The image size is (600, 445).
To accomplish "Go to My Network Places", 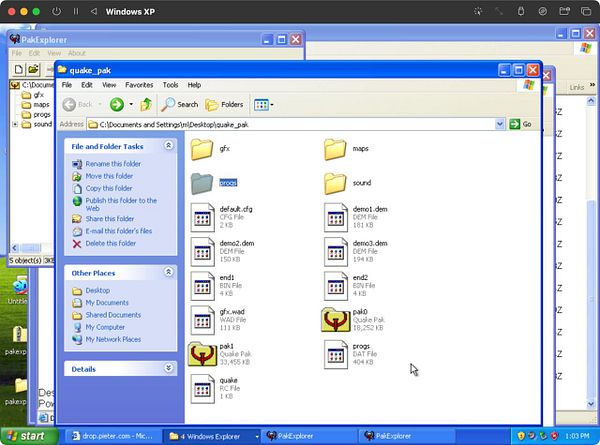I will [x=113, y=339].
